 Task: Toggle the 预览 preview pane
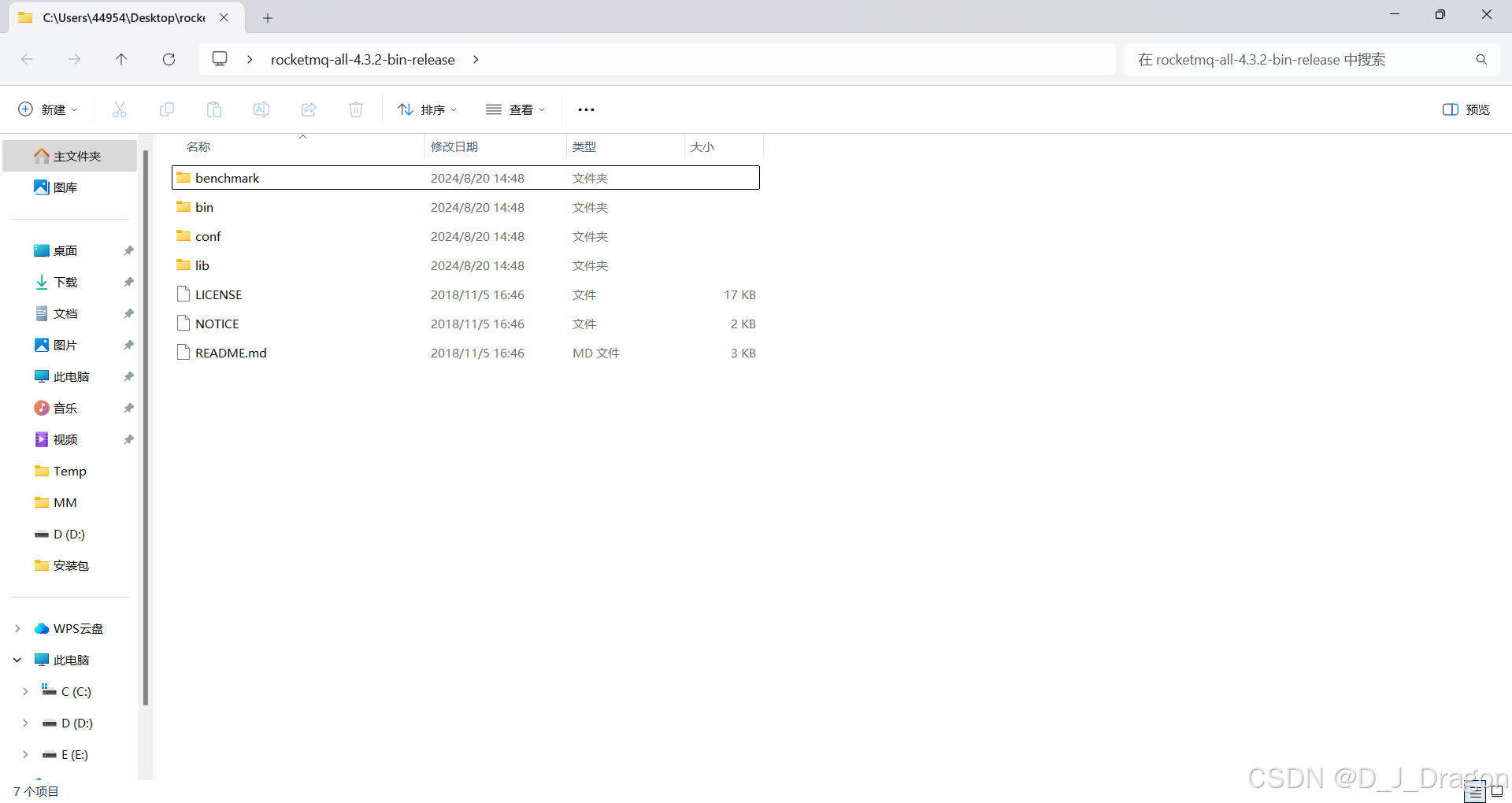click(x=1466, y=109)
